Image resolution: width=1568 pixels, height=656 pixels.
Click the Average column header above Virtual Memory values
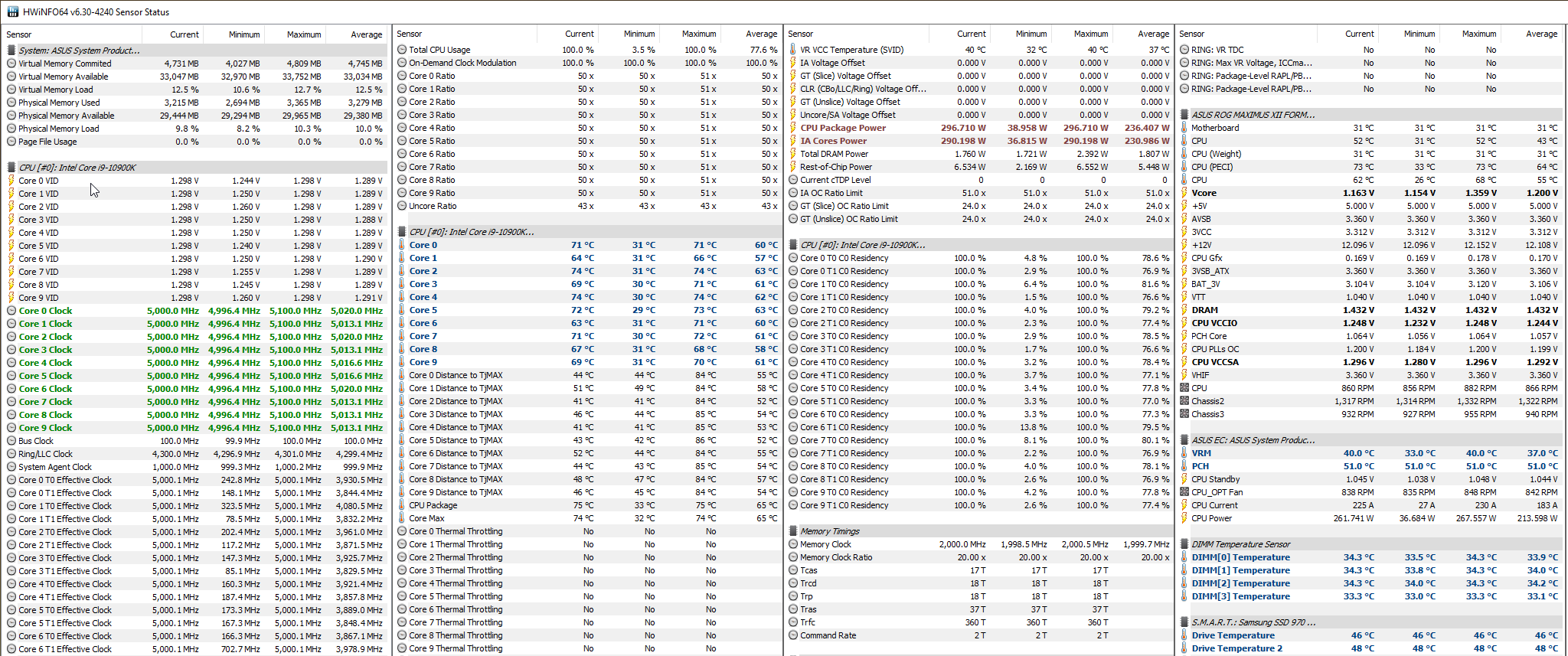pyautogui.click(x=366, y=34)
